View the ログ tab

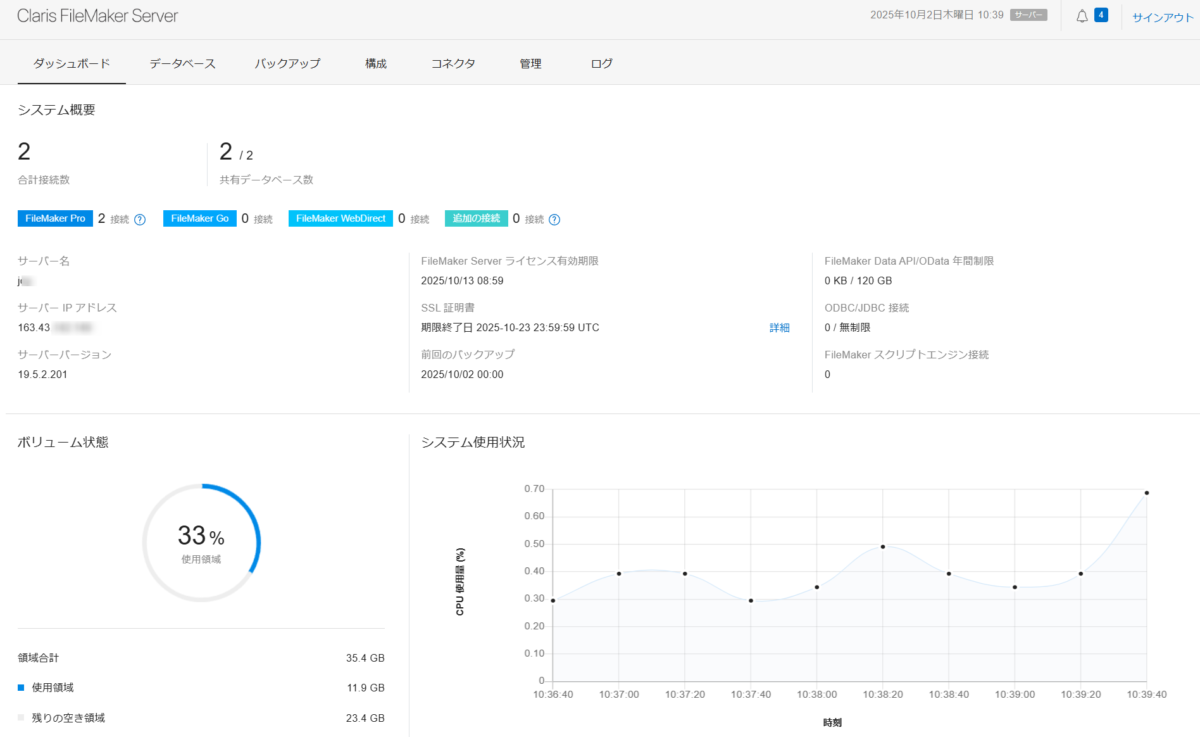tap(601, 63)
